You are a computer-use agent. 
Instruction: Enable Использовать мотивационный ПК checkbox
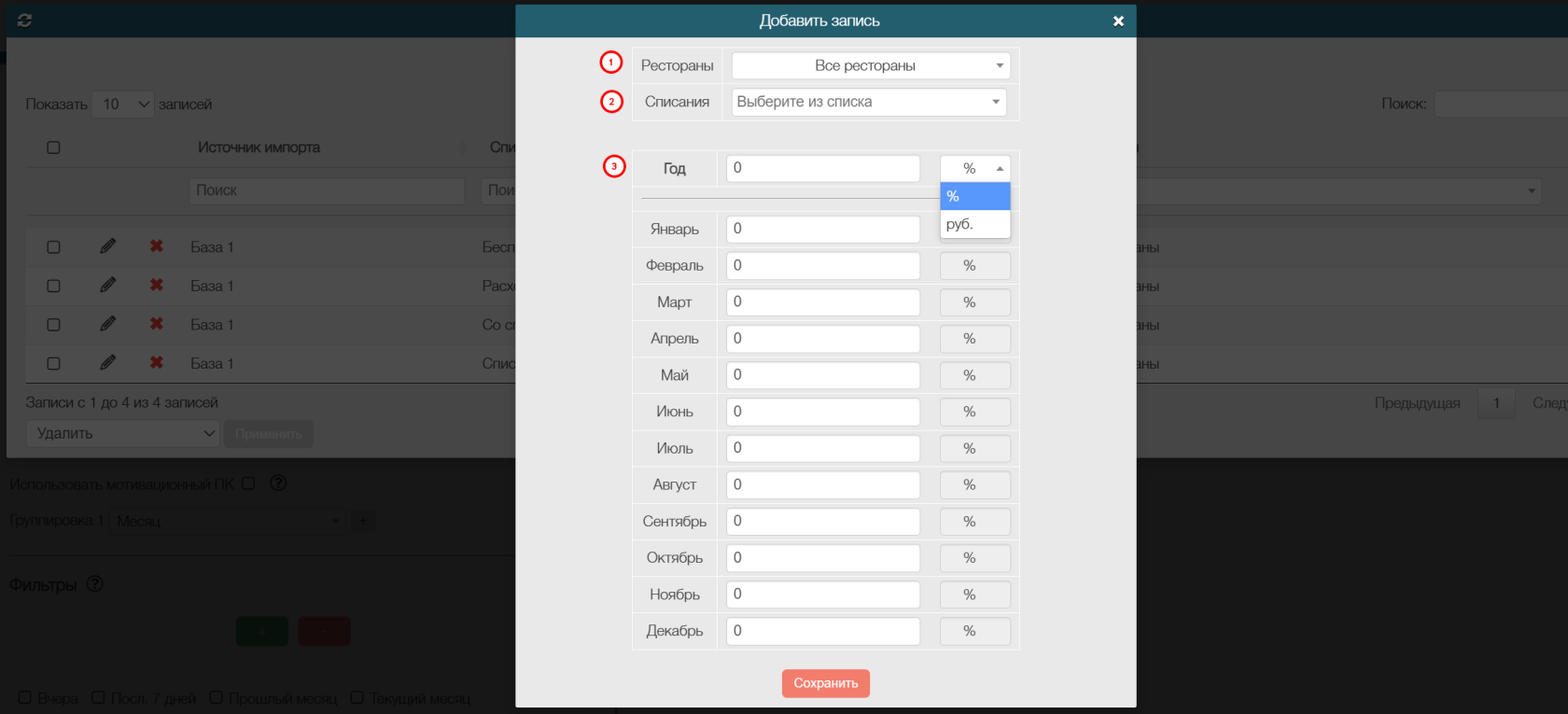(x=248, y=483)
